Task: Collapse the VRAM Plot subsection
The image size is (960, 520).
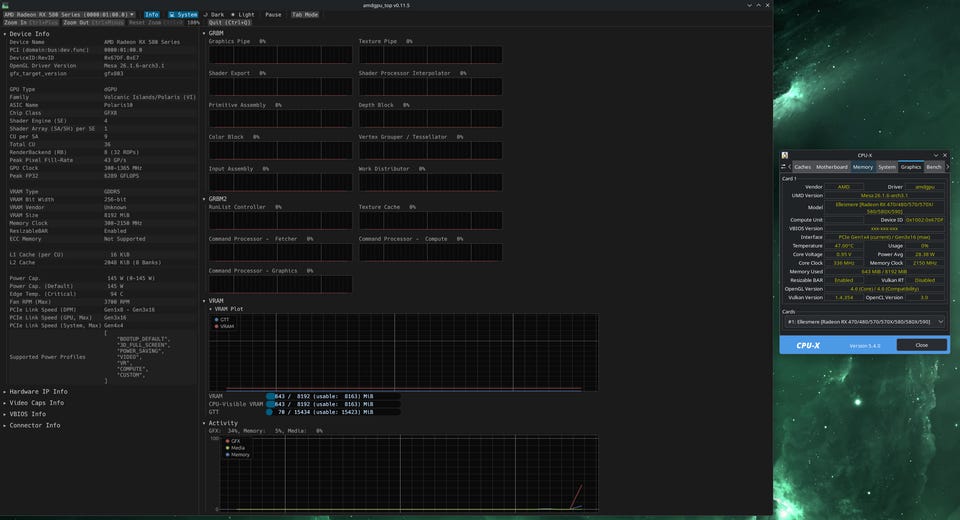Action: click(226, 309)
